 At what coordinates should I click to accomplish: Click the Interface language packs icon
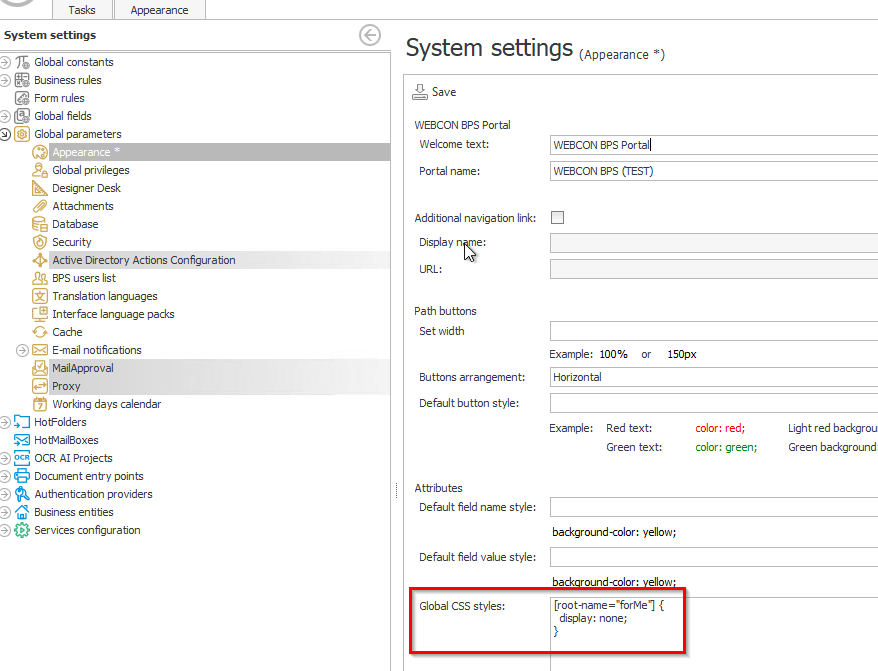(40, 314)
